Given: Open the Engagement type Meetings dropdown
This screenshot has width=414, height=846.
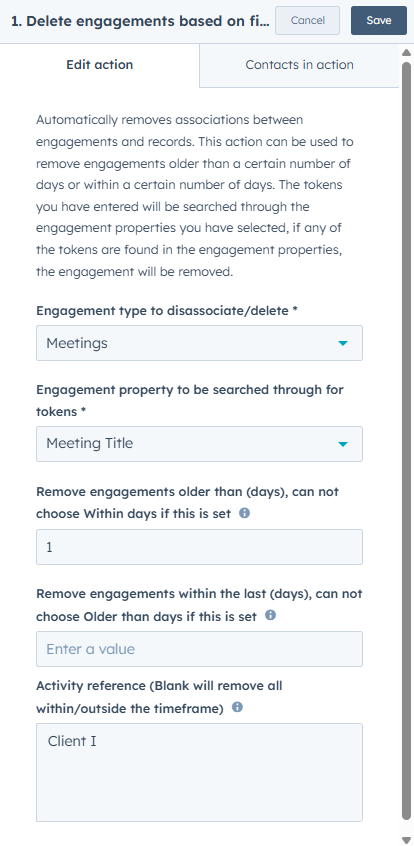Looking at the screenshot, I should (x=199, y=343).
